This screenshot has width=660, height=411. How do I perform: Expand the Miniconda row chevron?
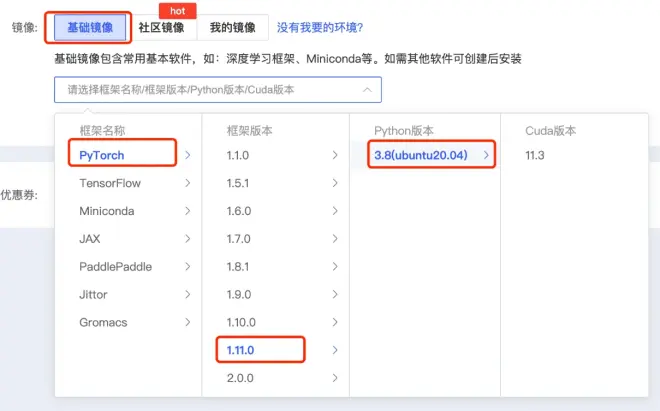pos(188,211)
